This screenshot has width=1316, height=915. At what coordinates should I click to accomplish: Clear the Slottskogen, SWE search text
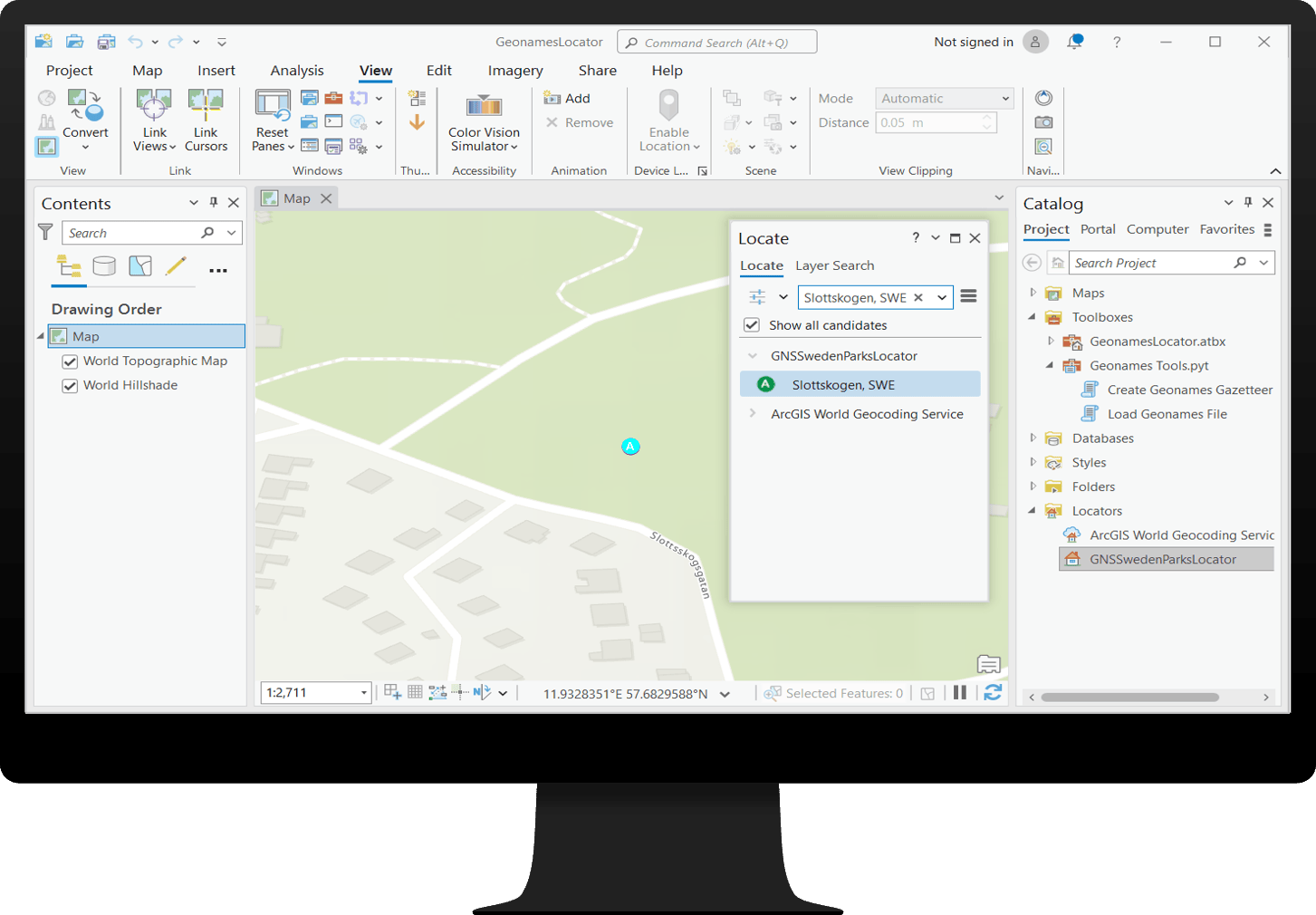click(918, 297)
